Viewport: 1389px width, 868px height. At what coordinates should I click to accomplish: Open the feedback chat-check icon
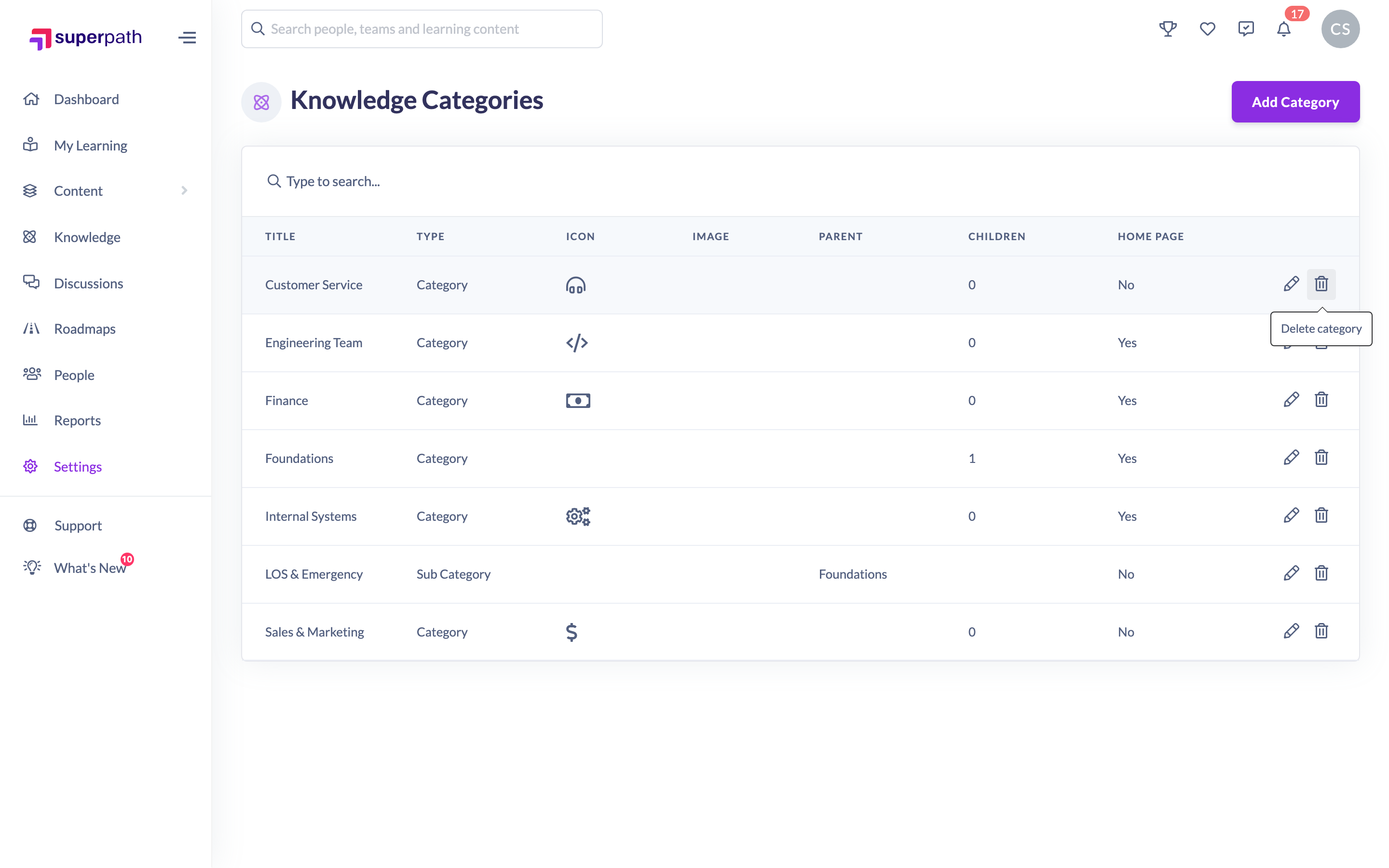pos(1245,29)
